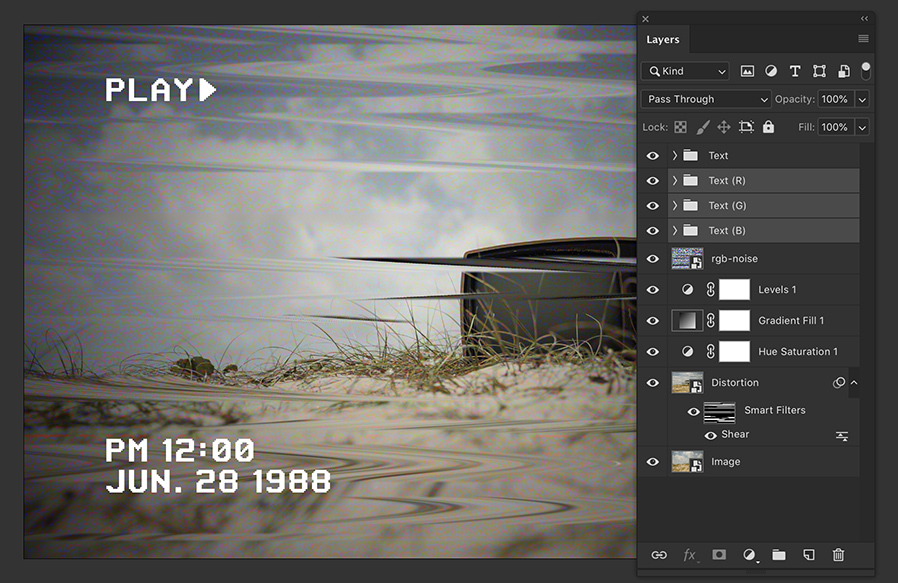
Task: Lock transparent pixels icon
Action: point(680,127)
